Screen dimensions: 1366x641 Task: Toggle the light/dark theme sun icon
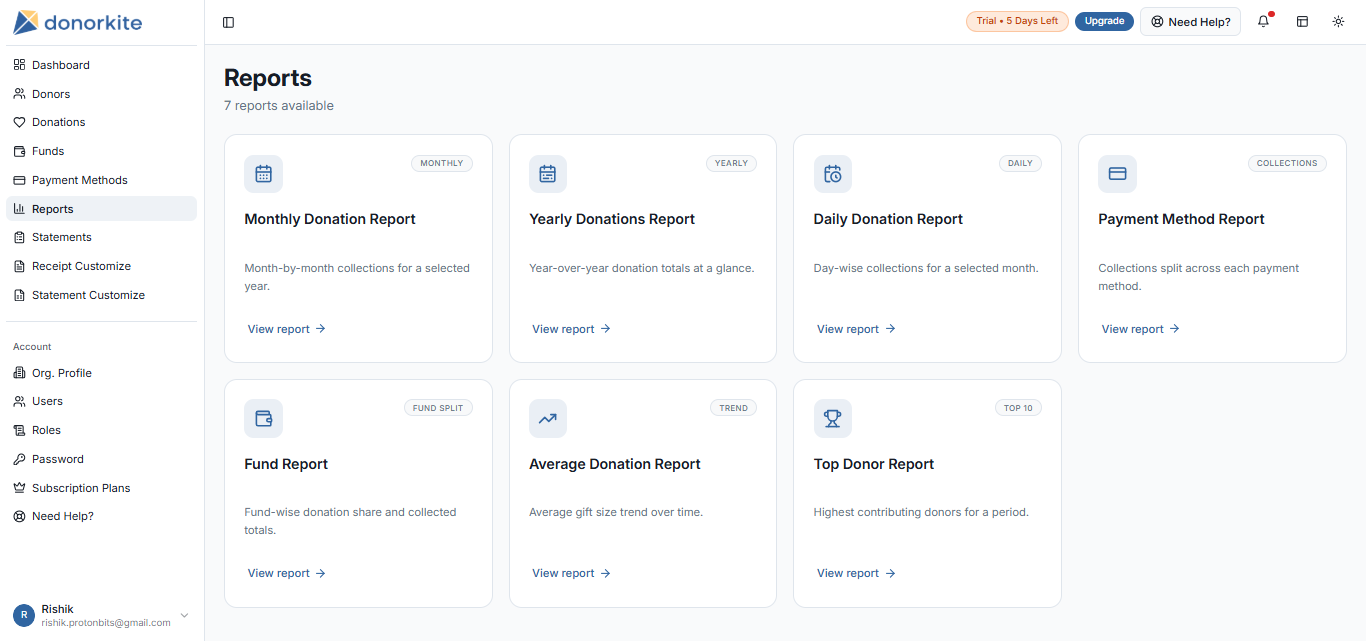click(1338, 21)
